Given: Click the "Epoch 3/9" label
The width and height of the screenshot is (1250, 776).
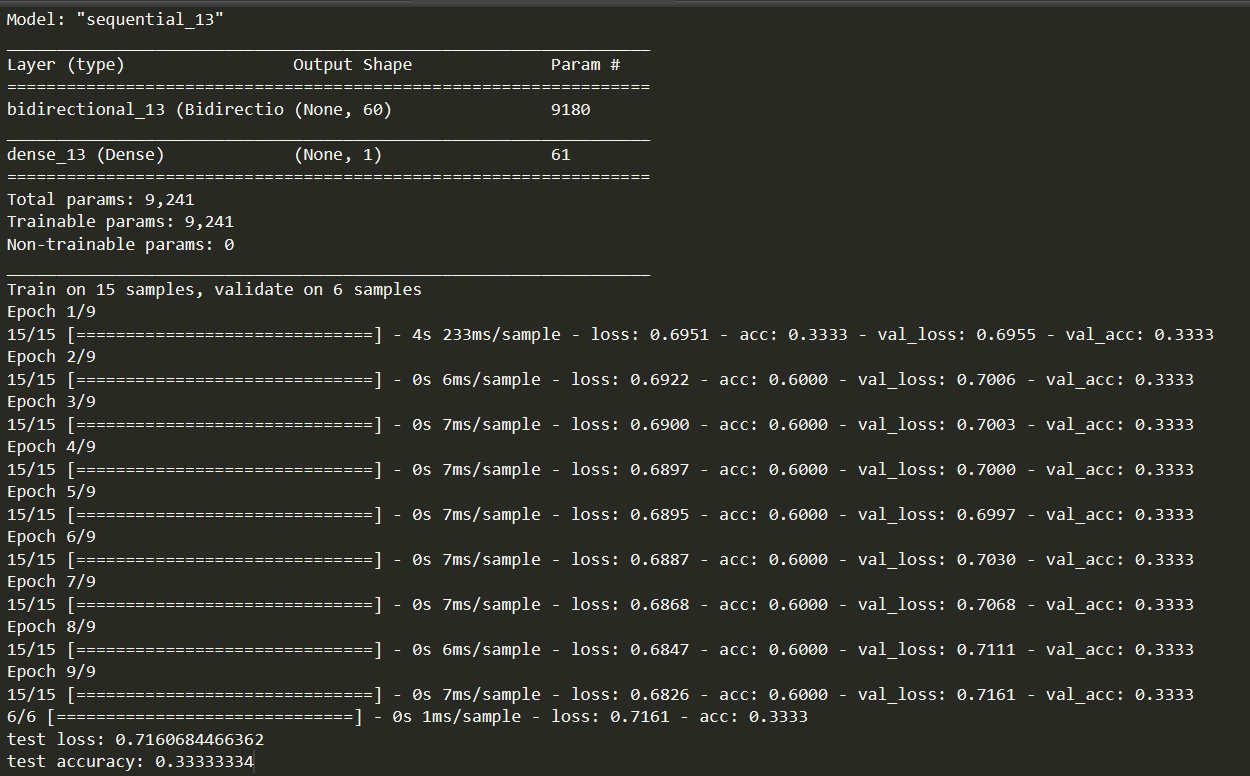Looking at the screenshot, I should [x=50, y=402].
